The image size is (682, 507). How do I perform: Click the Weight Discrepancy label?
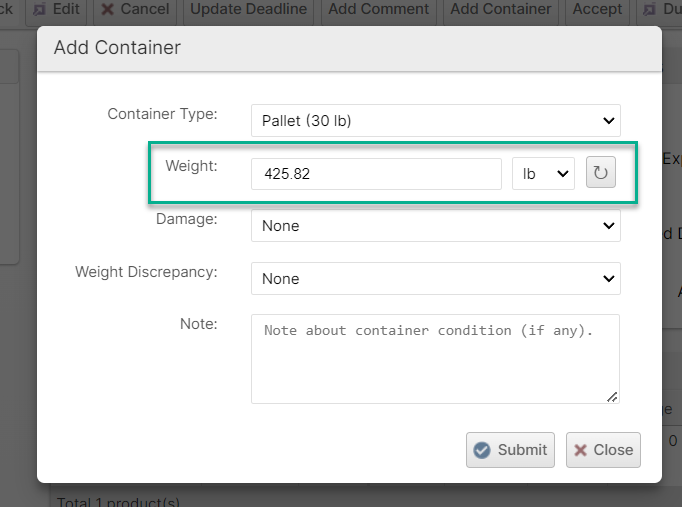click(146, 272)
